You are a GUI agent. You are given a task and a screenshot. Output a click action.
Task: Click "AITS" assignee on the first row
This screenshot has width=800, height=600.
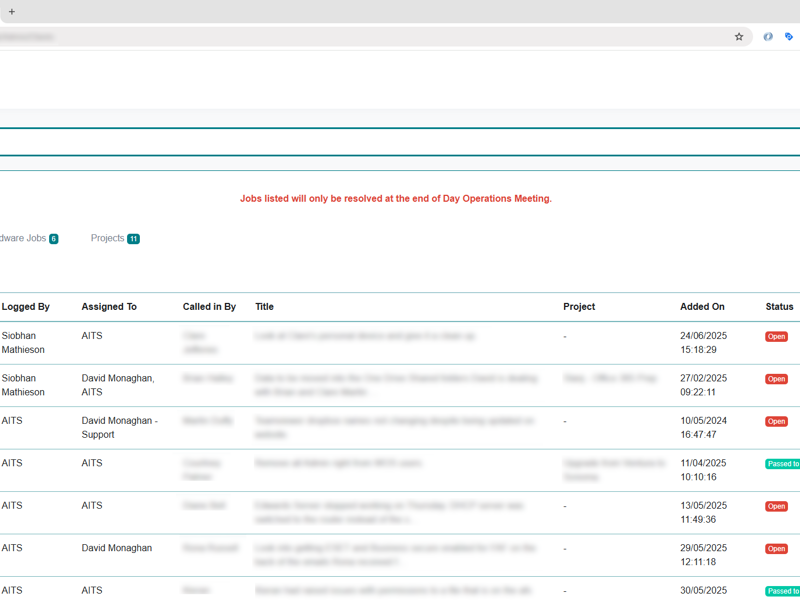tap(92, 336)
